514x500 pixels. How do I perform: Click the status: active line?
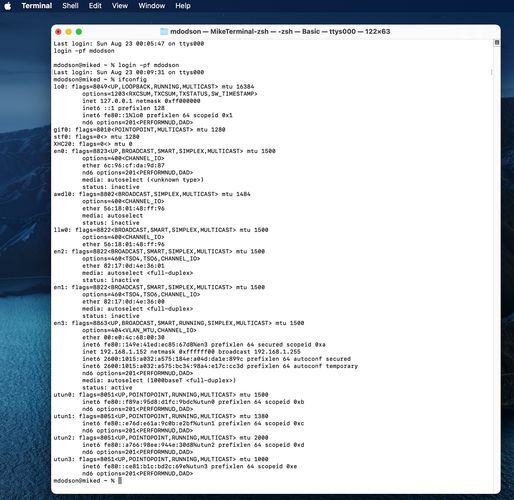click(x=107, y=388)
